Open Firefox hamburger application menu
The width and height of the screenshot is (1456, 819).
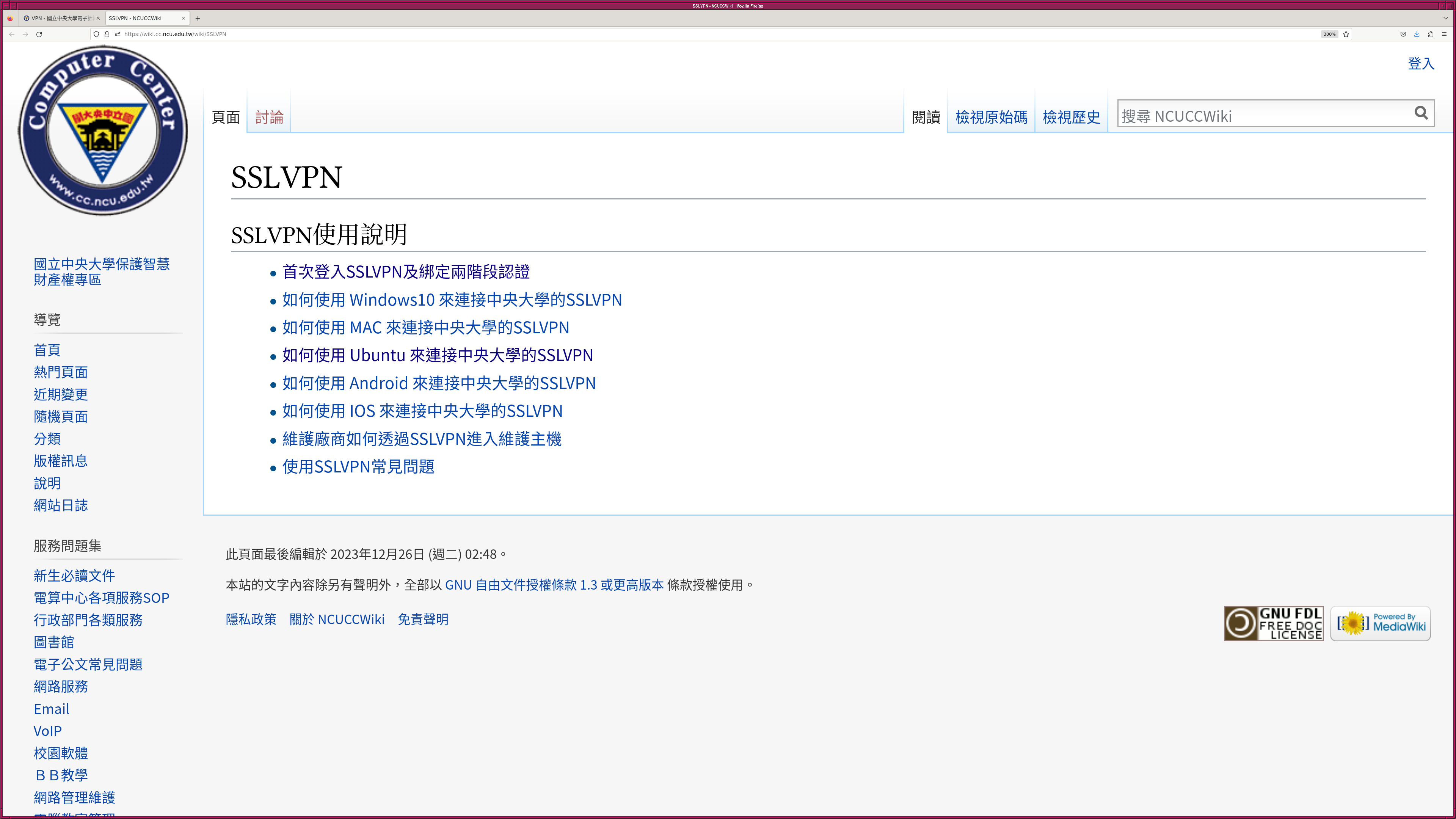pyautogui.click(x=1444, y=34)
